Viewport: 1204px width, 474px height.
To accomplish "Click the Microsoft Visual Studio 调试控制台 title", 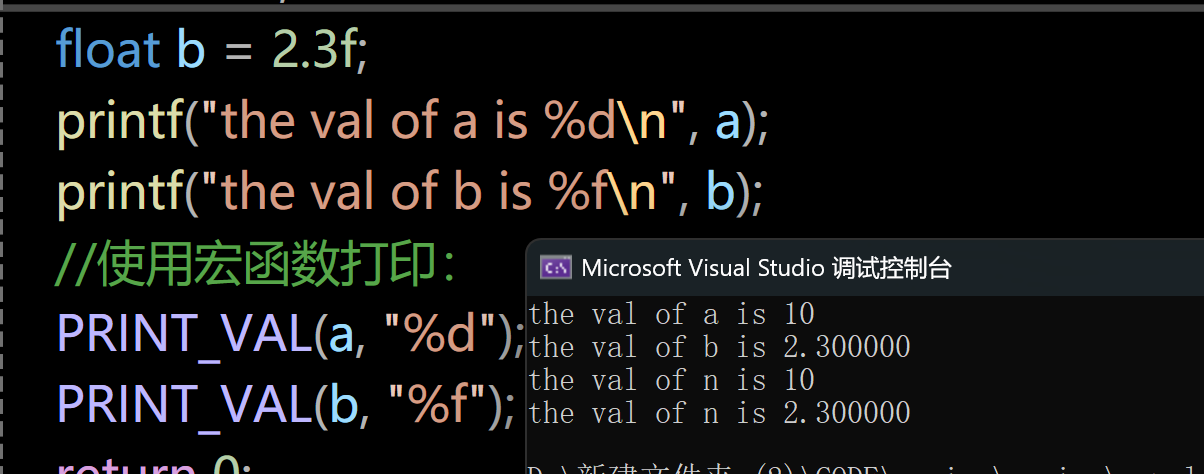I will pos(766,267).
